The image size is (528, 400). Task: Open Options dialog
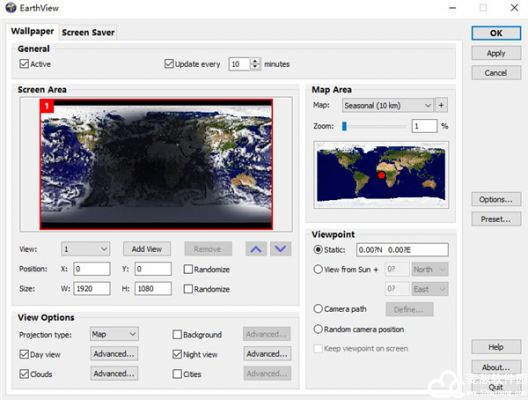496,199
